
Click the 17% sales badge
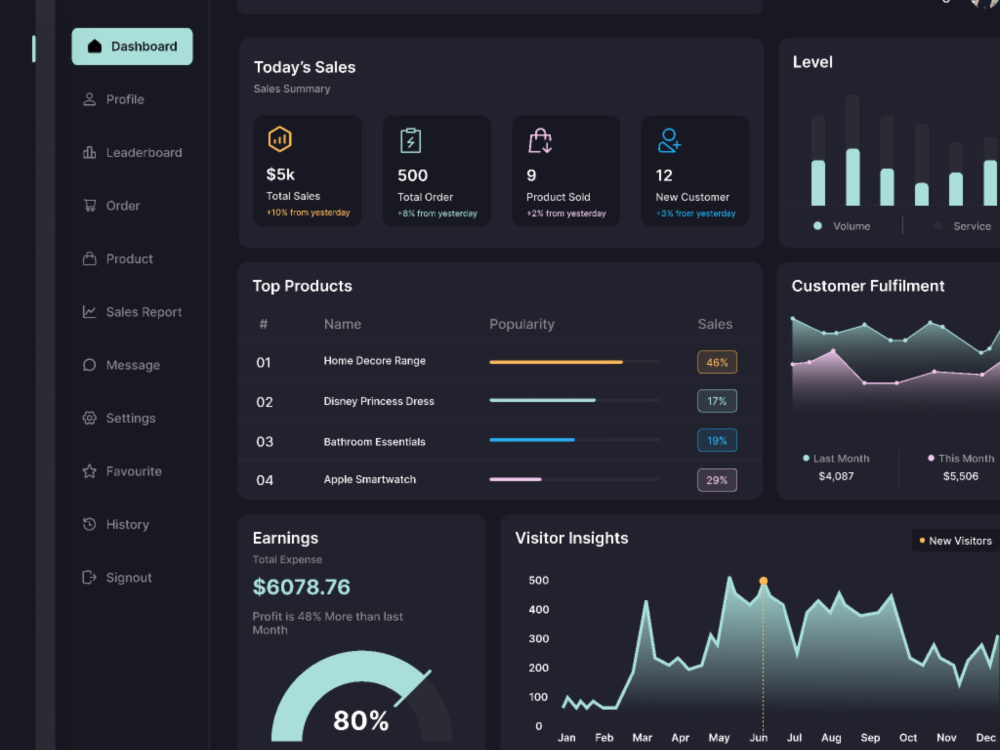pos(717,401)
